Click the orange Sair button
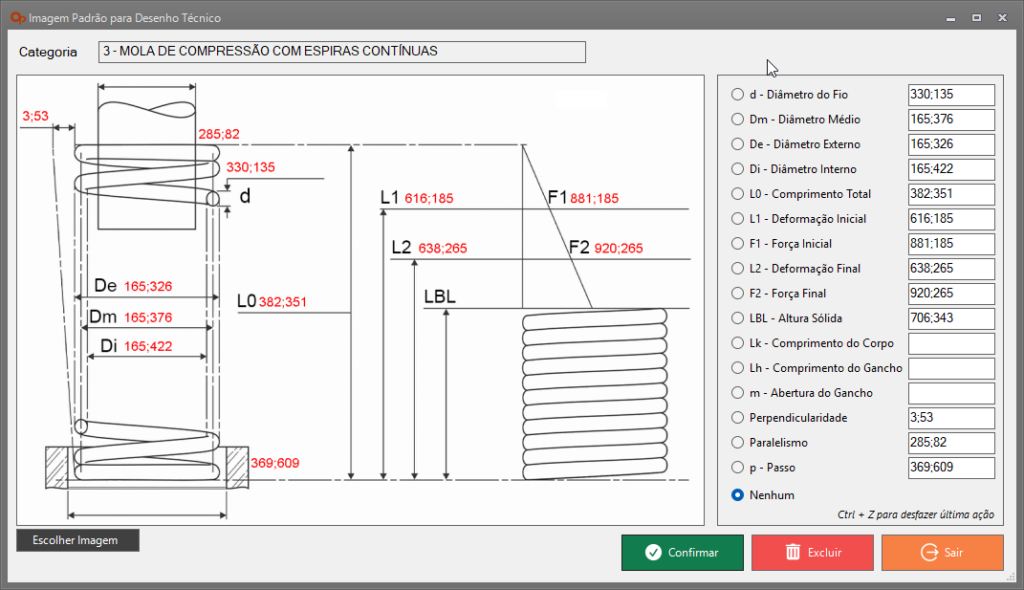 click(x=942, y=552)
